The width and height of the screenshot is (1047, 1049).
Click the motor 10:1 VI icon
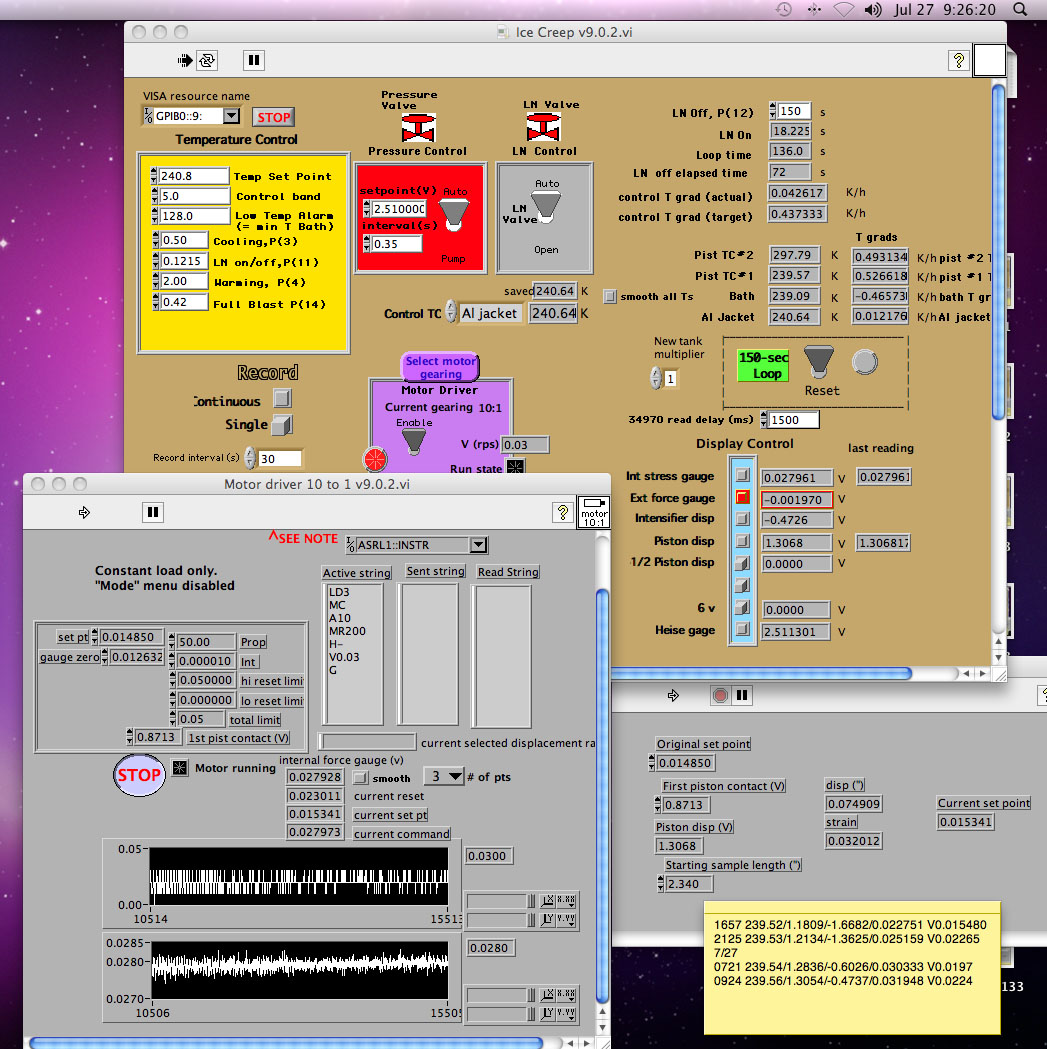point(592,511)
